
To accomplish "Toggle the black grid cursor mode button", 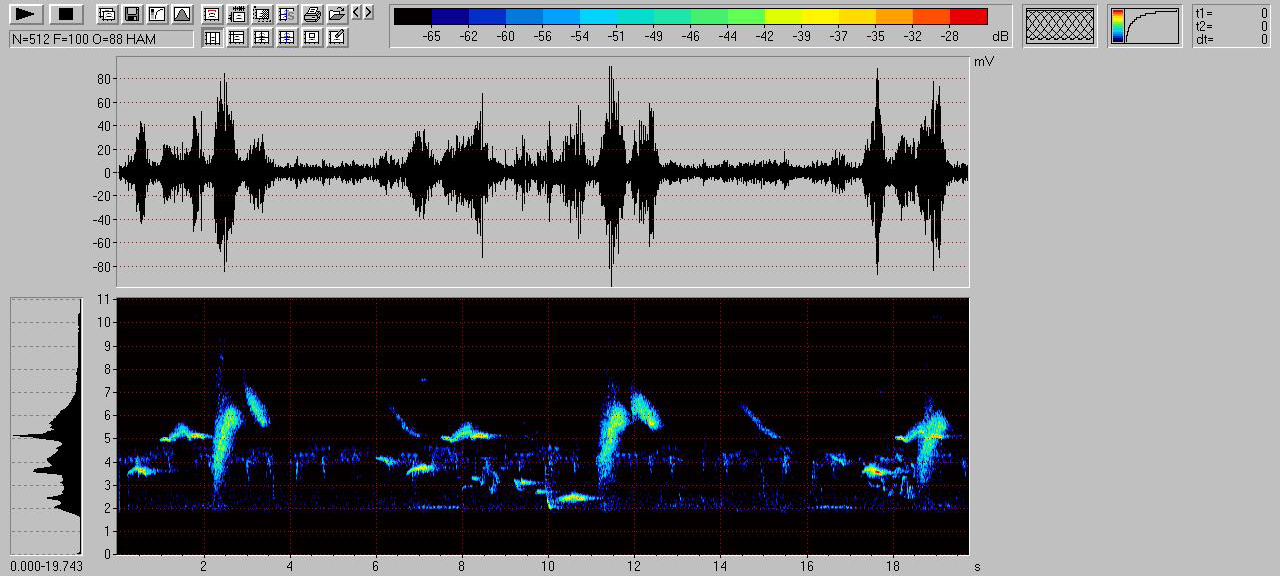I will (262, 38).
